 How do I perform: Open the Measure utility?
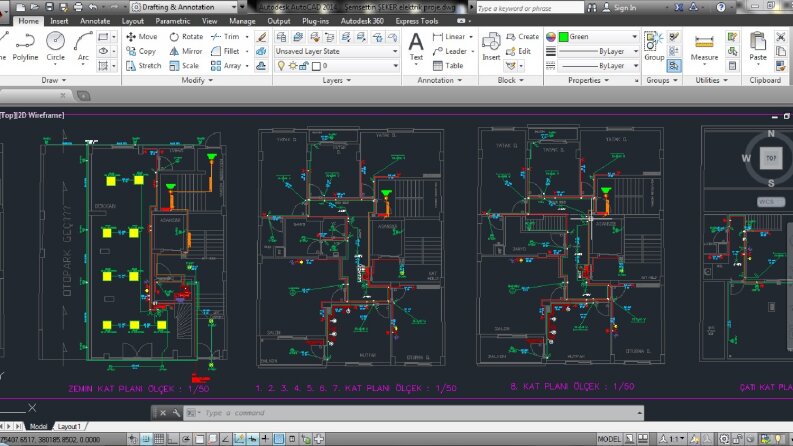[704, 48]
